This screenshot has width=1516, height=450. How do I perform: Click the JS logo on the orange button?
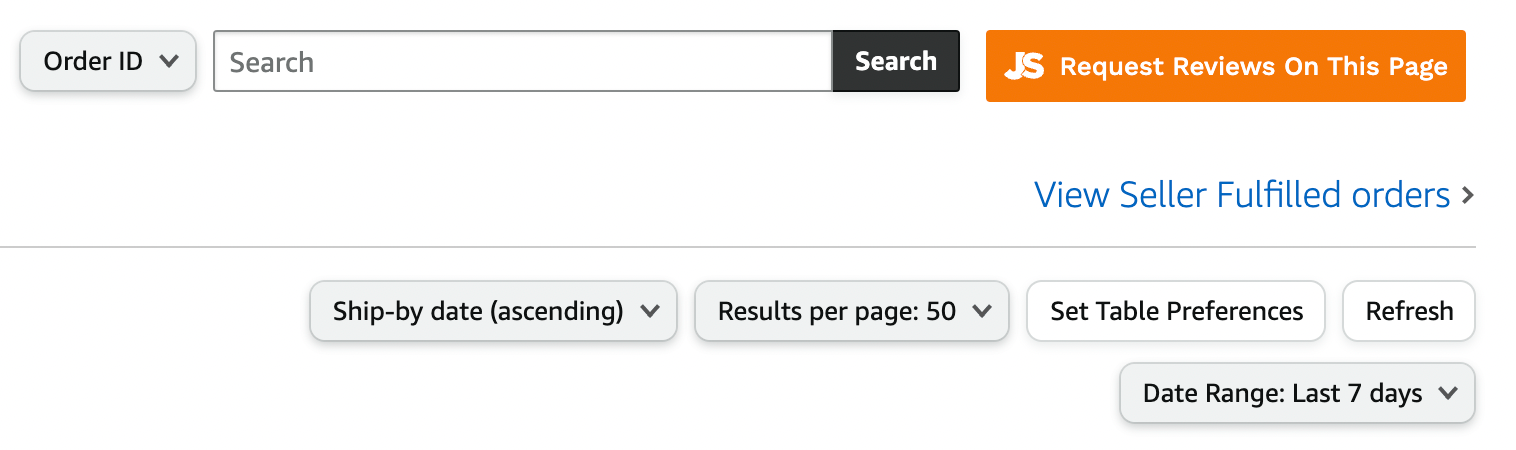point(1024,66)
